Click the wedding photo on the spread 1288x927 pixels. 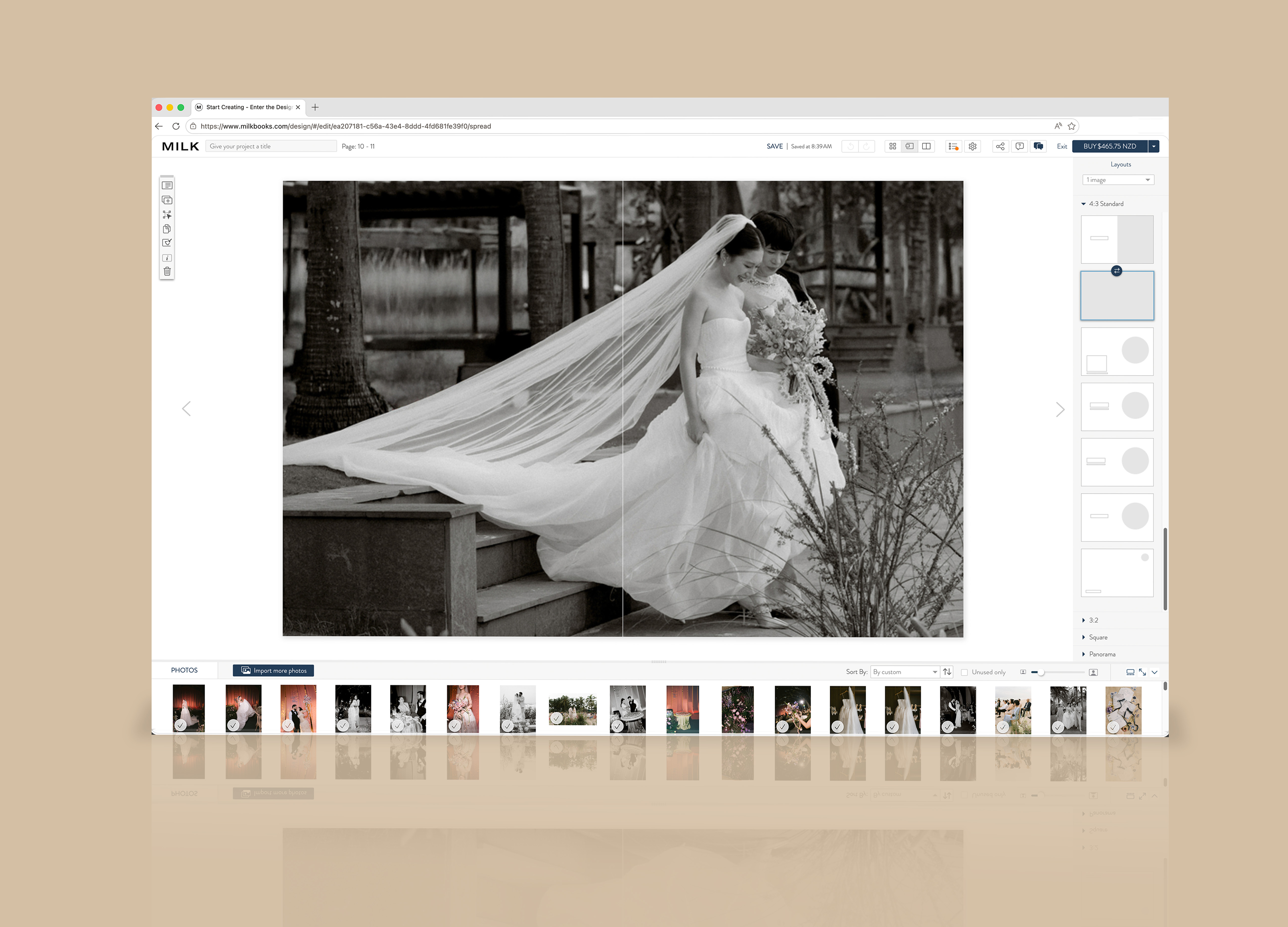coord(623,409)
